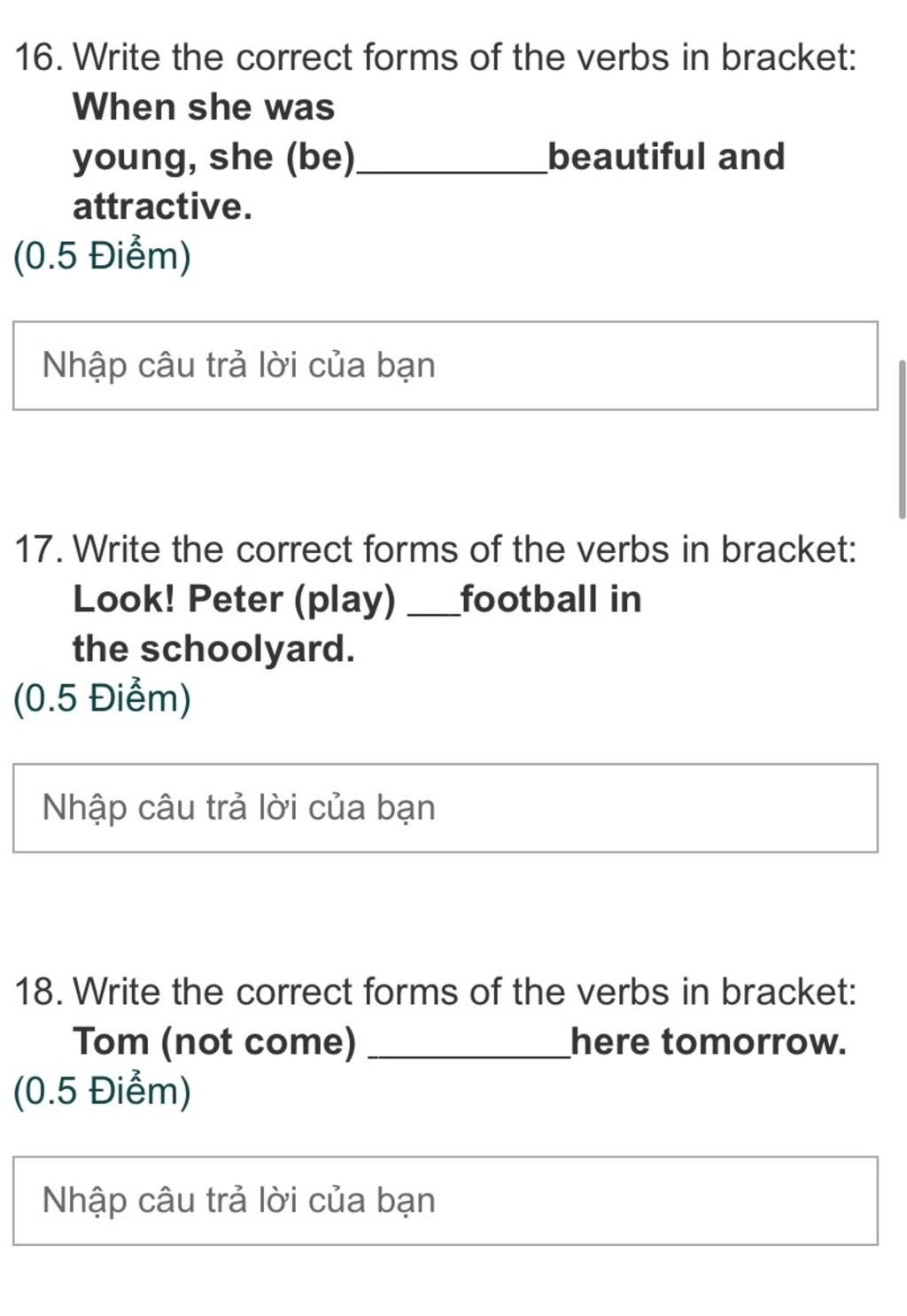Image resolution: width=907 pixels, height=1316 pixels.
Task: Click the answer field under question 16
Action: tap(446, 365)
